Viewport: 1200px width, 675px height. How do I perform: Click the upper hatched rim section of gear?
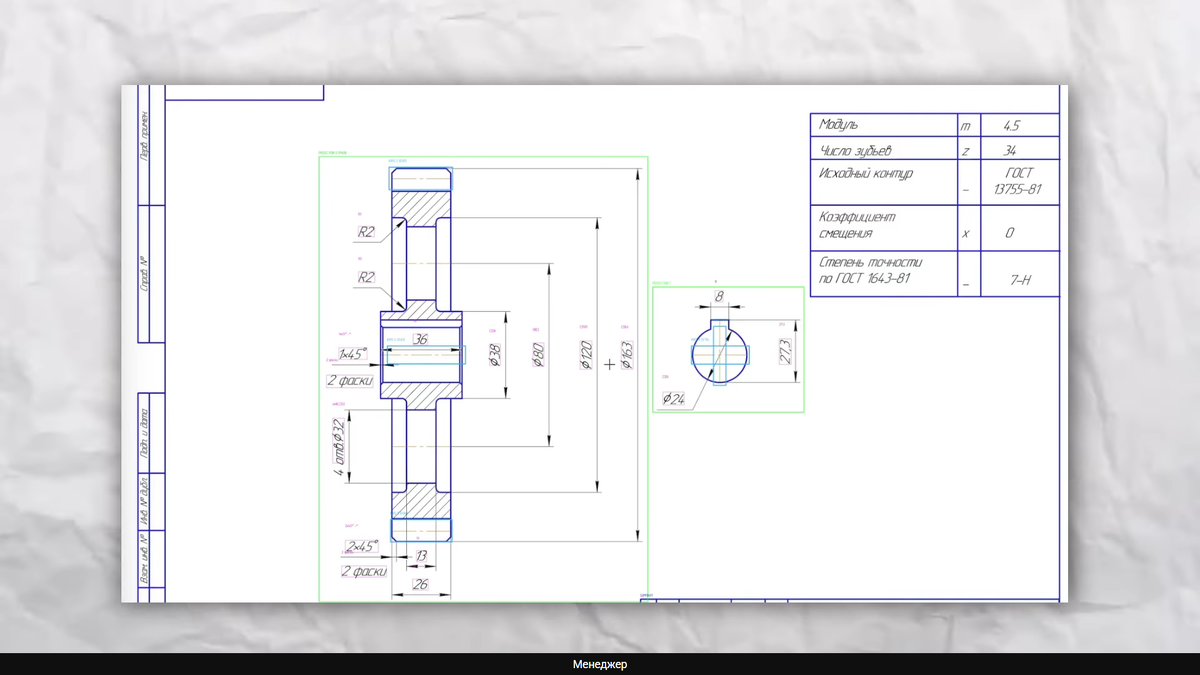click(x=420, y=207)
